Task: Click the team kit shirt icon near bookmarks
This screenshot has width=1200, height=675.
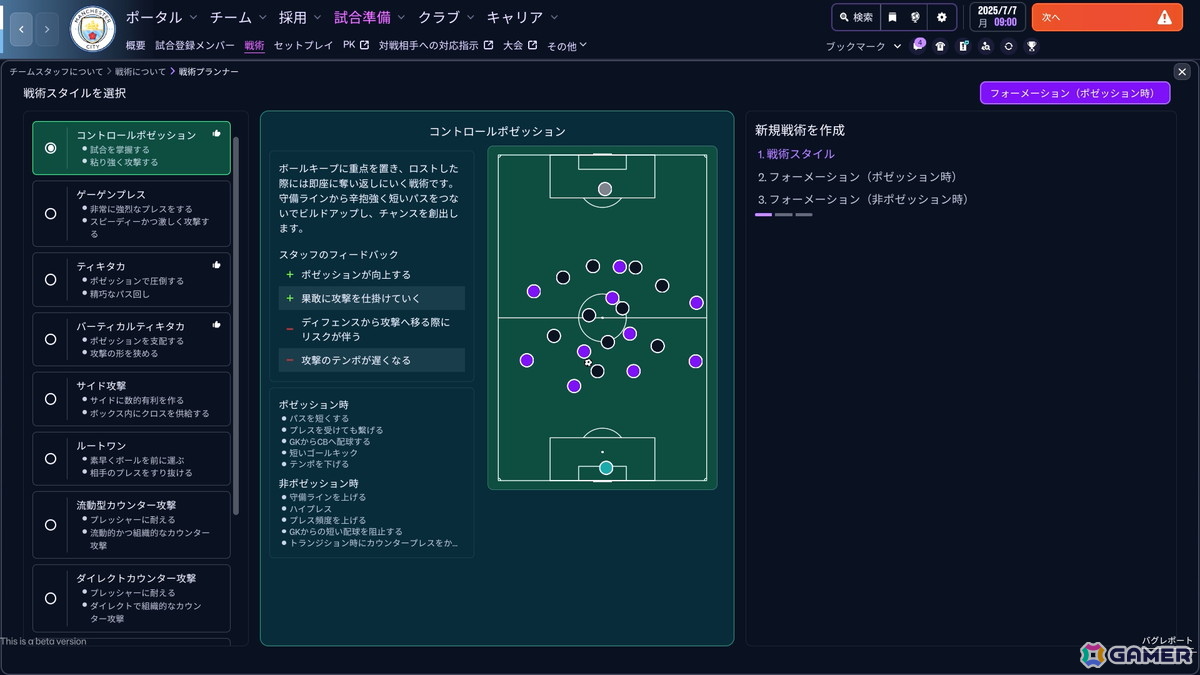Action: (940, 46)
